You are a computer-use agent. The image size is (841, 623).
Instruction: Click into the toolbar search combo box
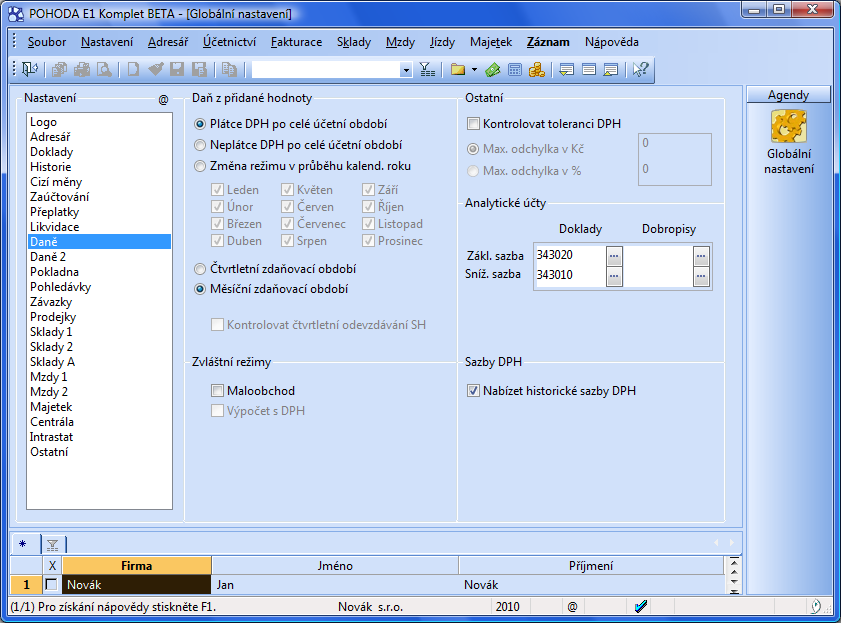(x=326, y=70)
